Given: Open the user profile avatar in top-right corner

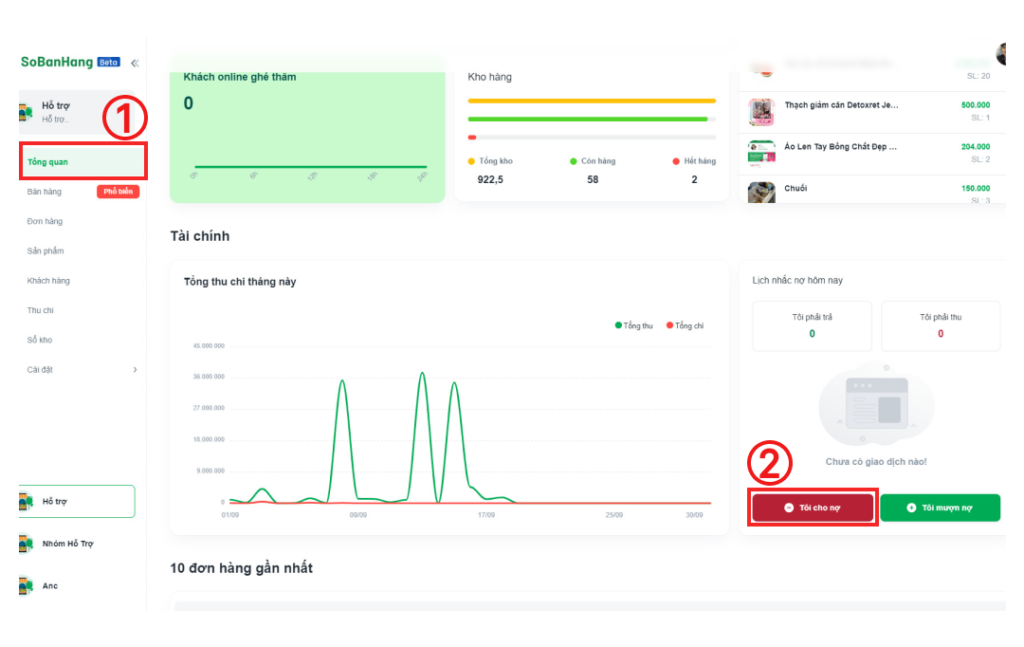Looking at the screenshot, I should (1002, 54).
